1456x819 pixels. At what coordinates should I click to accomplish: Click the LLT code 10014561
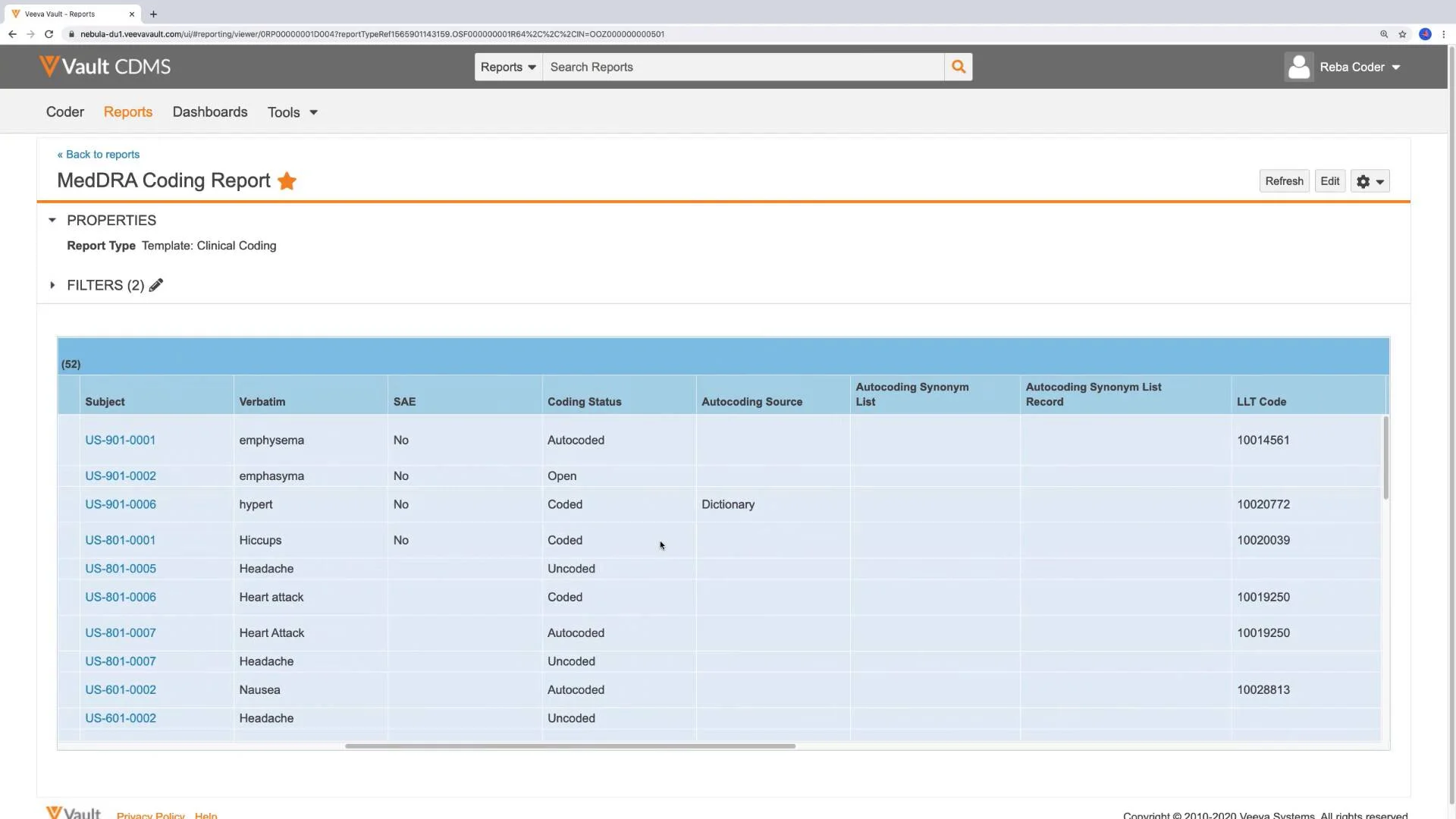1263,440
